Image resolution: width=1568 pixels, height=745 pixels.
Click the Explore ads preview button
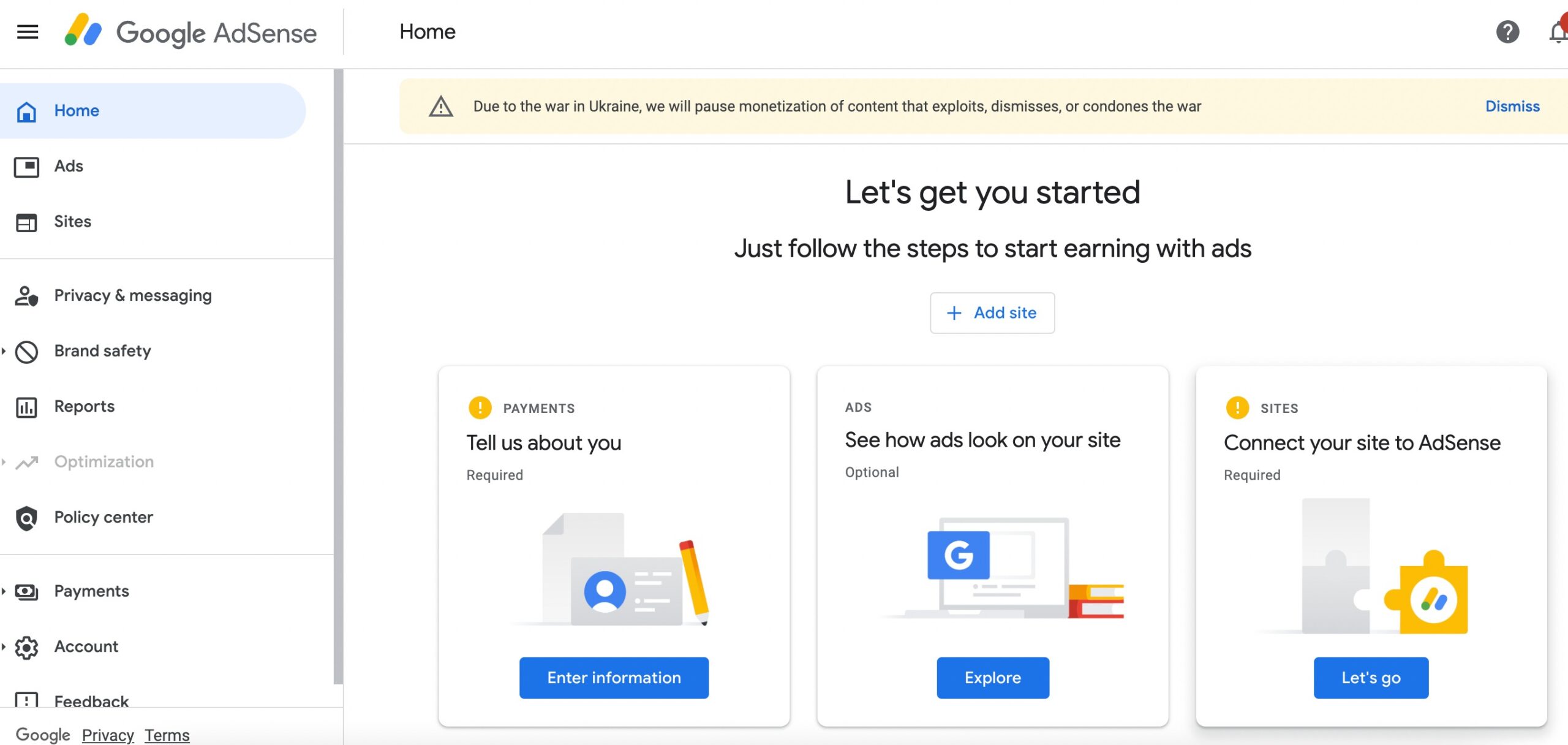(992, 678)
